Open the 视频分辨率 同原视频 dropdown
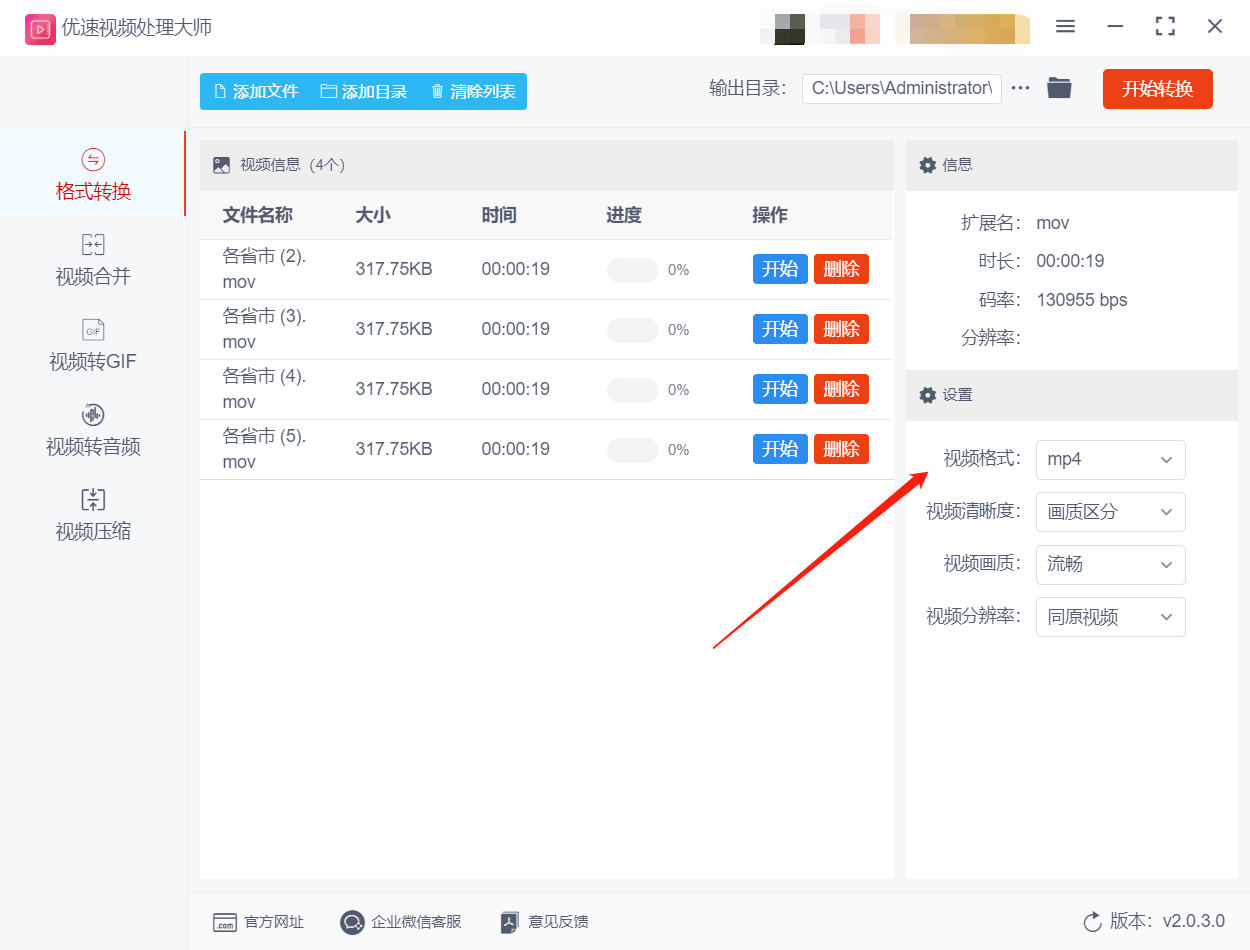 coord(1110,617)
